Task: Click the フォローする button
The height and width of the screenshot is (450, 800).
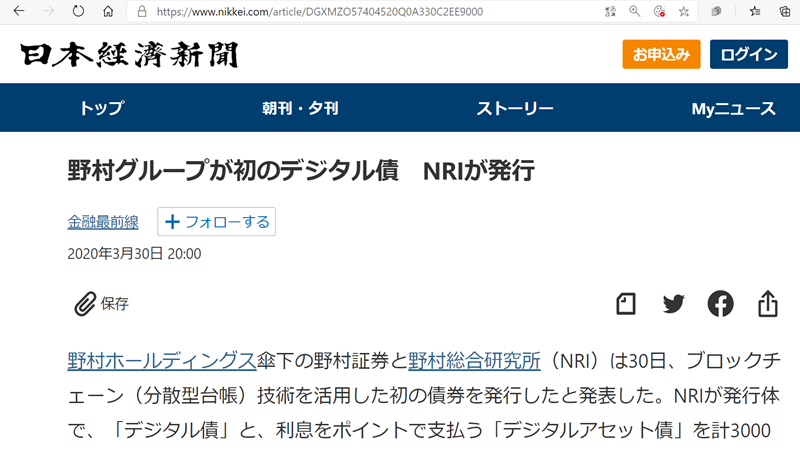Action: tap(216, 221)
